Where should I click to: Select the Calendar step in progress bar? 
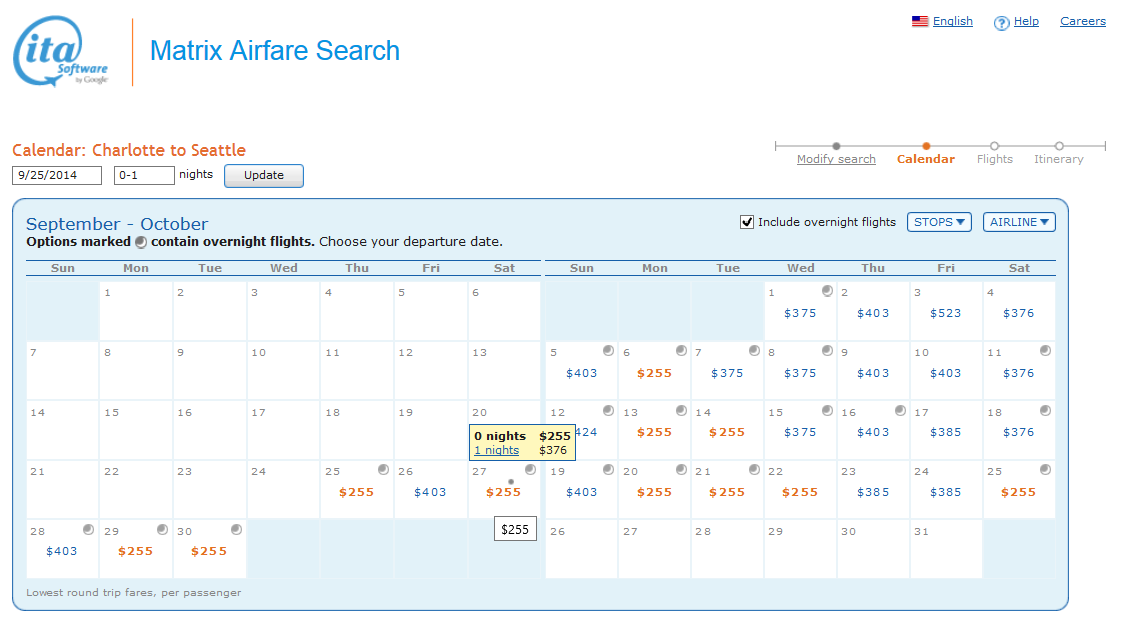pyautogui.click(x=926, y=159)
